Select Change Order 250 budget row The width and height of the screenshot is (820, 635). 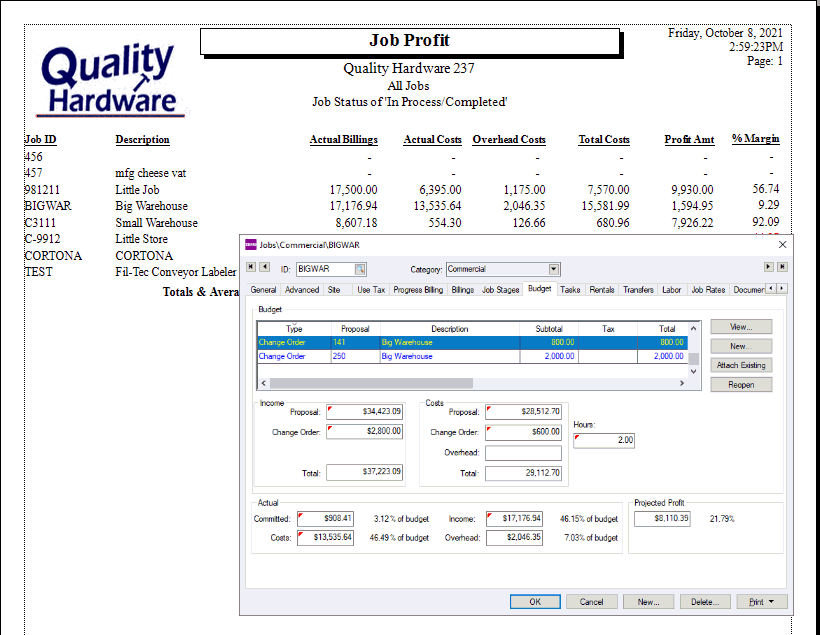472,356
